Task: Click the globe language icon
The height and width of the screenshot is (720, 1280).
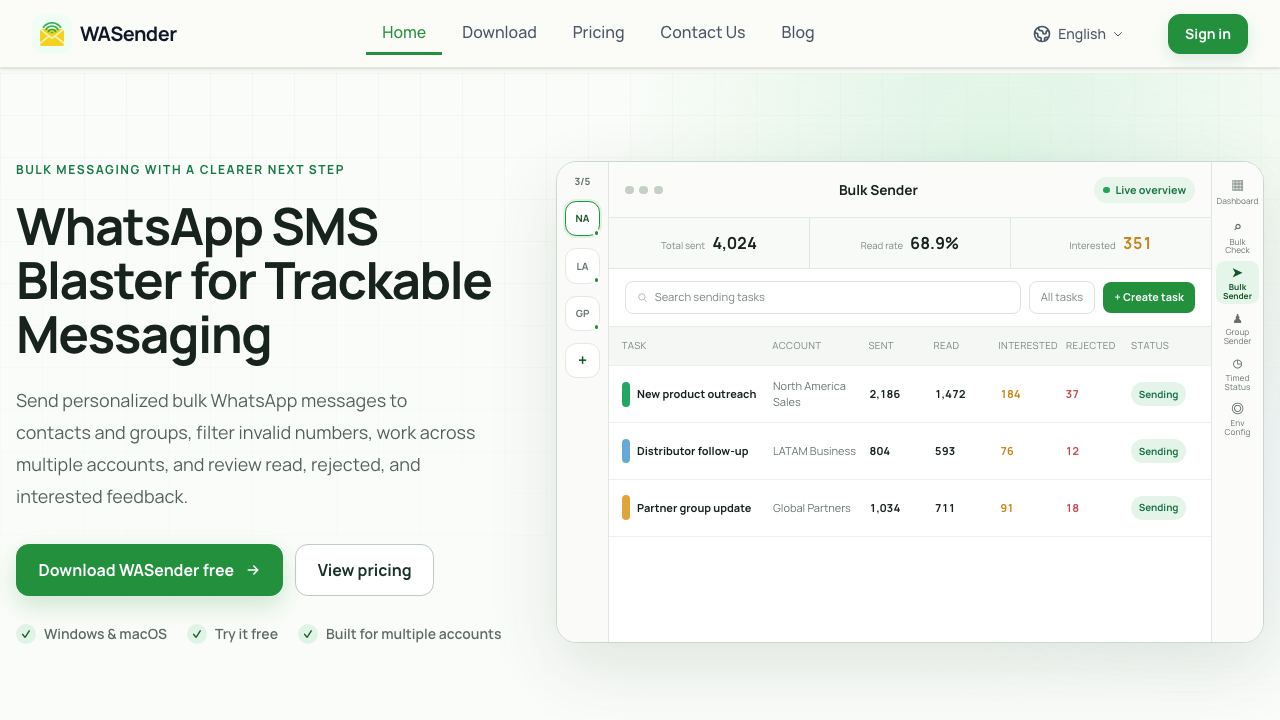Action: 1042,34
